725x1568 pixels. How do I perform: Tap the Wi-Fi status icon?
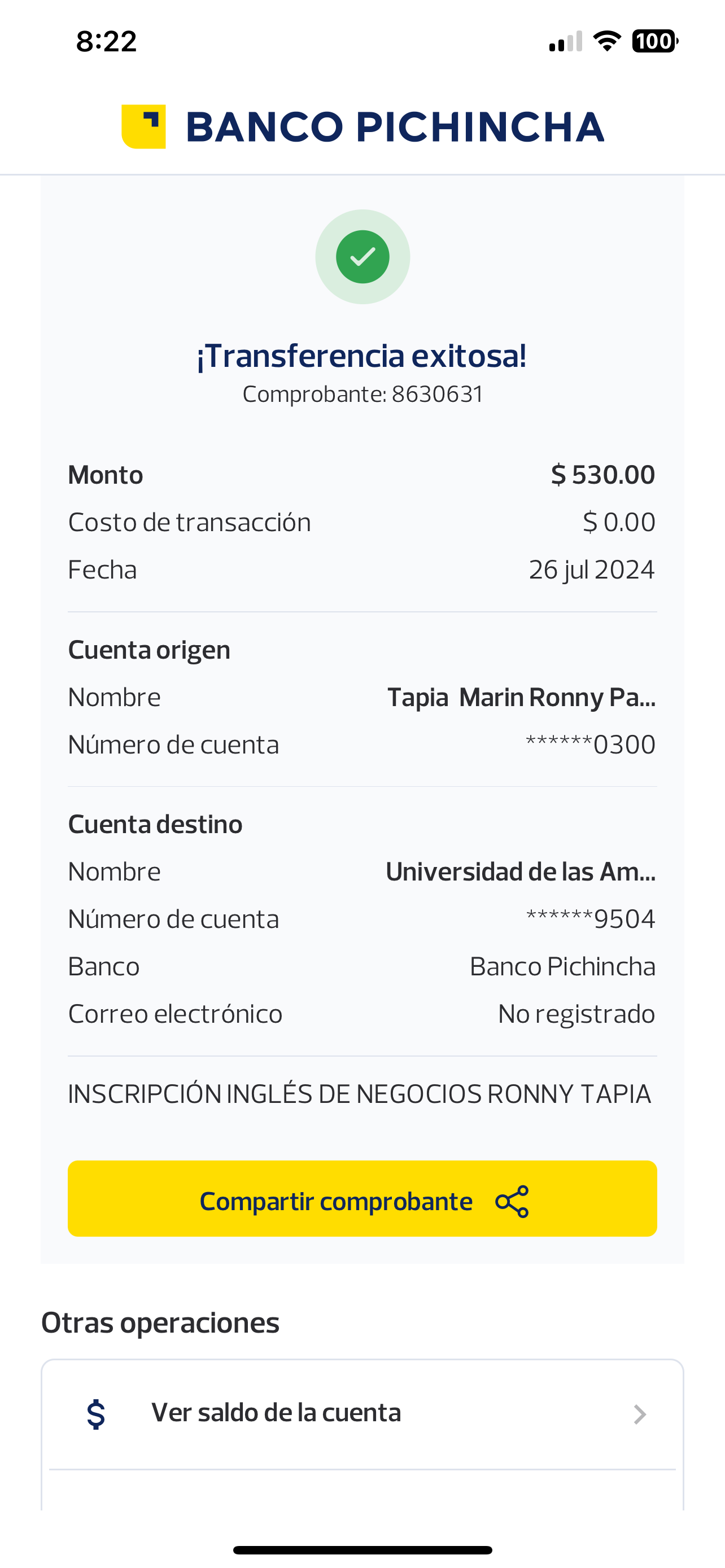pos(607,41)
